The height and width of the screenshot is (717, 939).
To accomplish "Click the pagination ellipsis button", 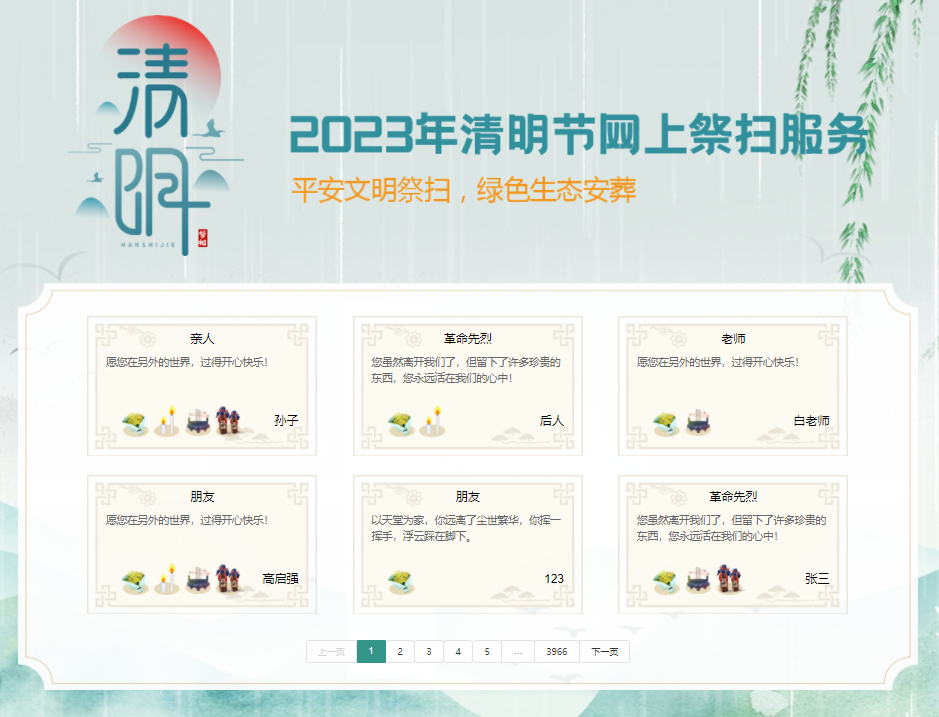I will tap(518, 652).
